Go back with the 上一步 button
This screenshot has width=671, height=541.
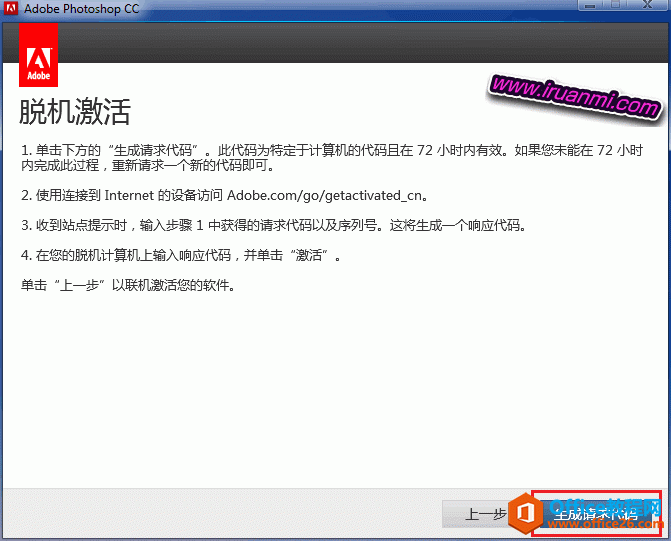coord(487,514)
